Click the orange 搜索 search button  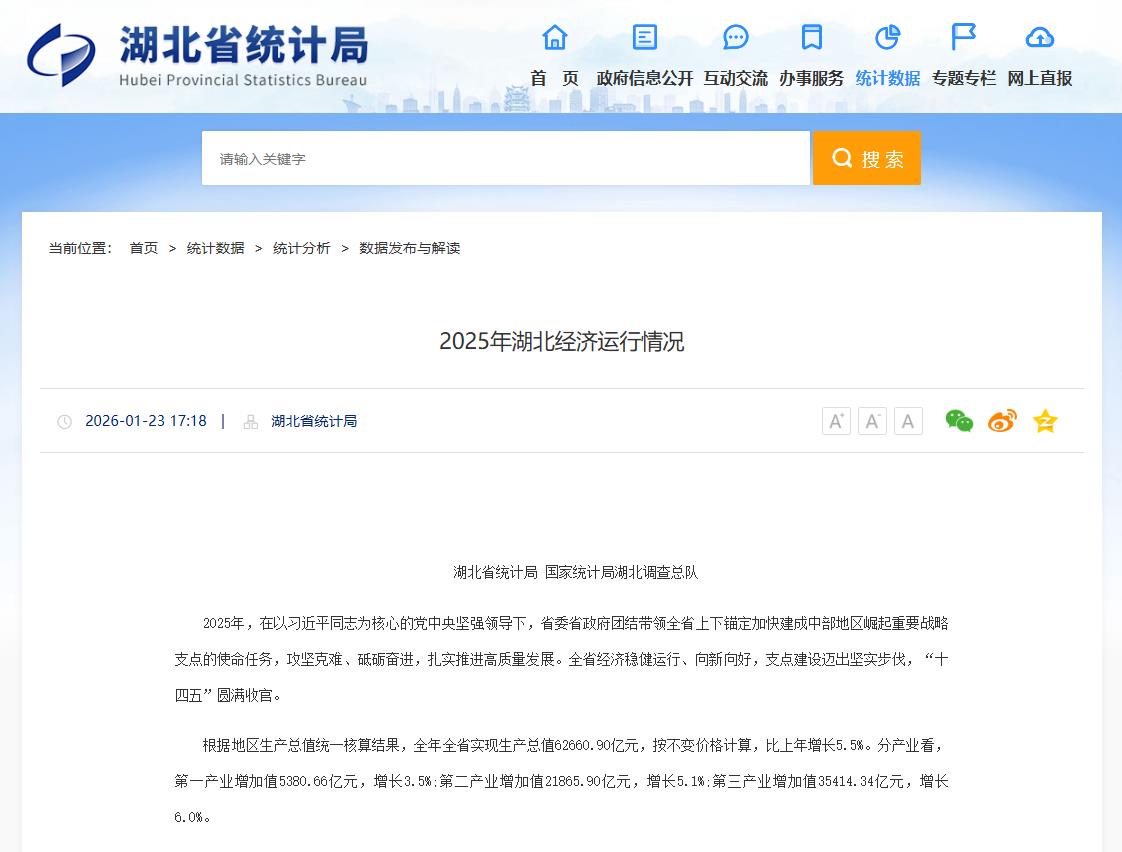[x=866, y=159]
